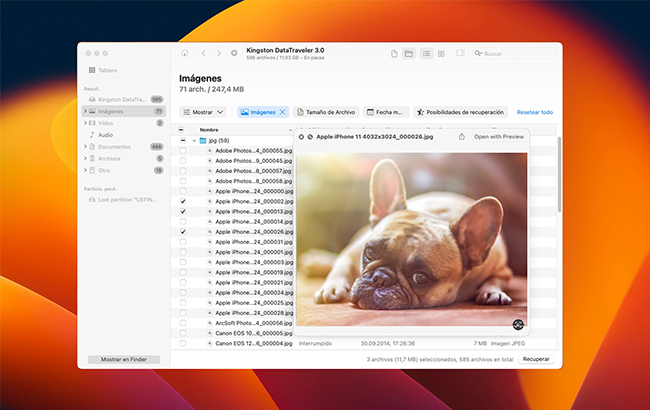
Task: Toggle select-all checkbox in header row
Action: coord(181,130)
